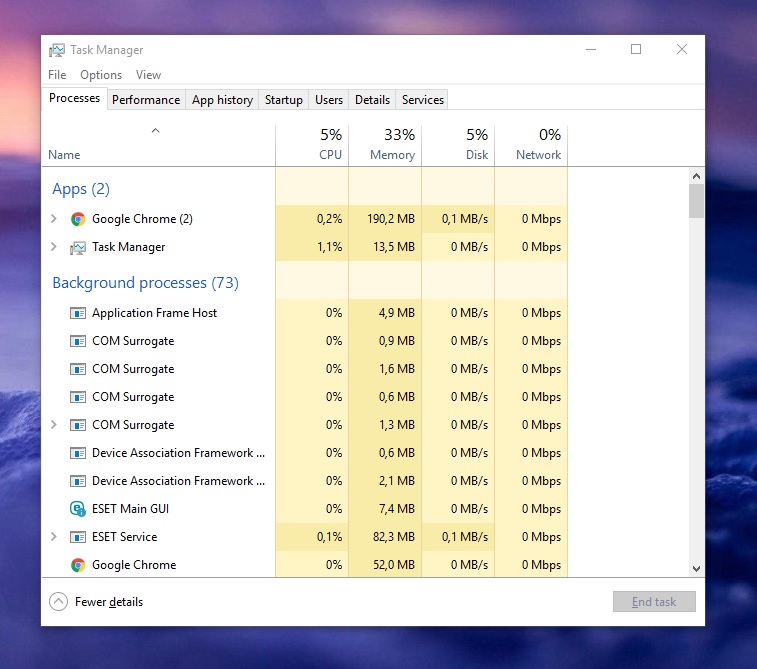Click the 13,5 MB memory value
757x669 pixels.
(393, 247)
